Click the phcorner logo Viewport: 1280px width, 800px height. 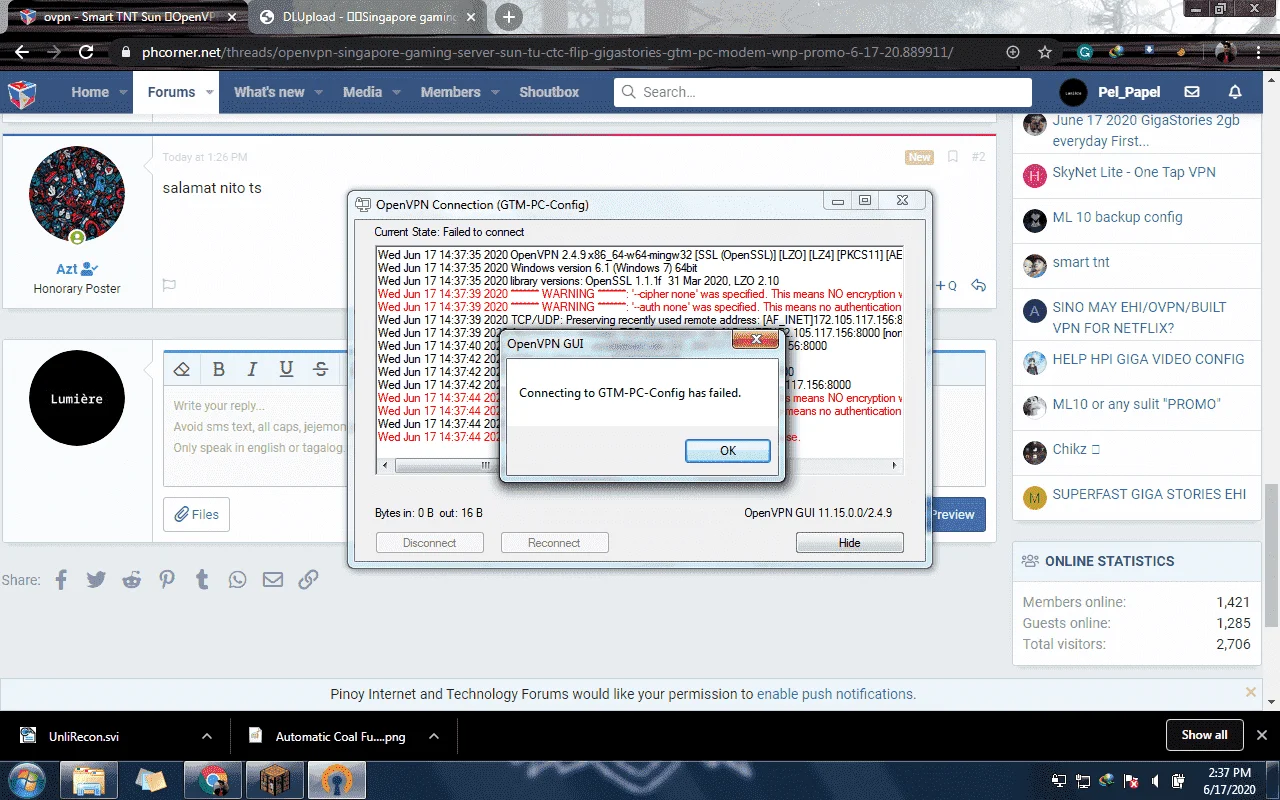23,93
